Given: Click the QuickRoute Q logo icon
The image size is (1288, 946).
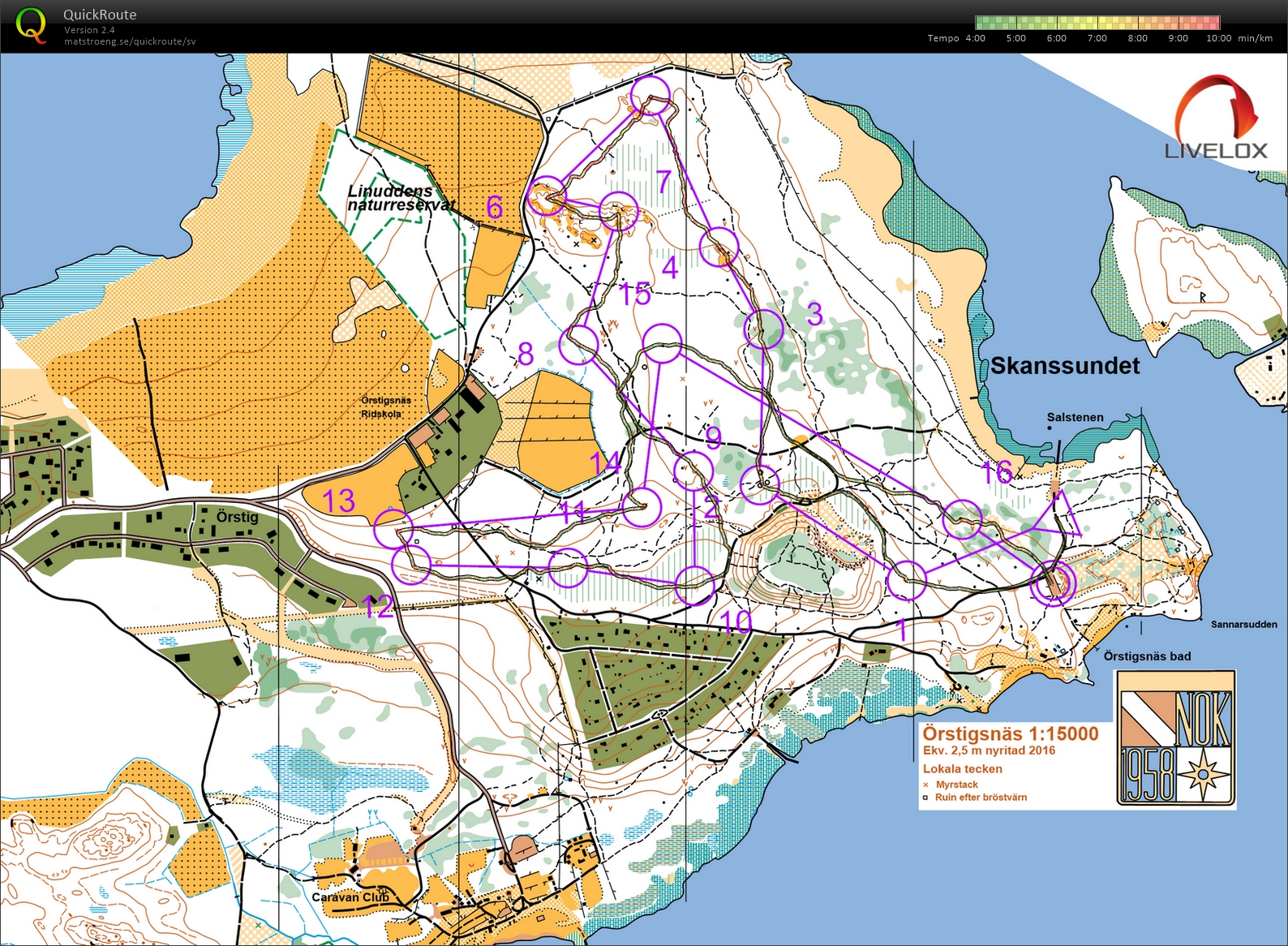Looking at the screenshot, I should click(31, 24).
